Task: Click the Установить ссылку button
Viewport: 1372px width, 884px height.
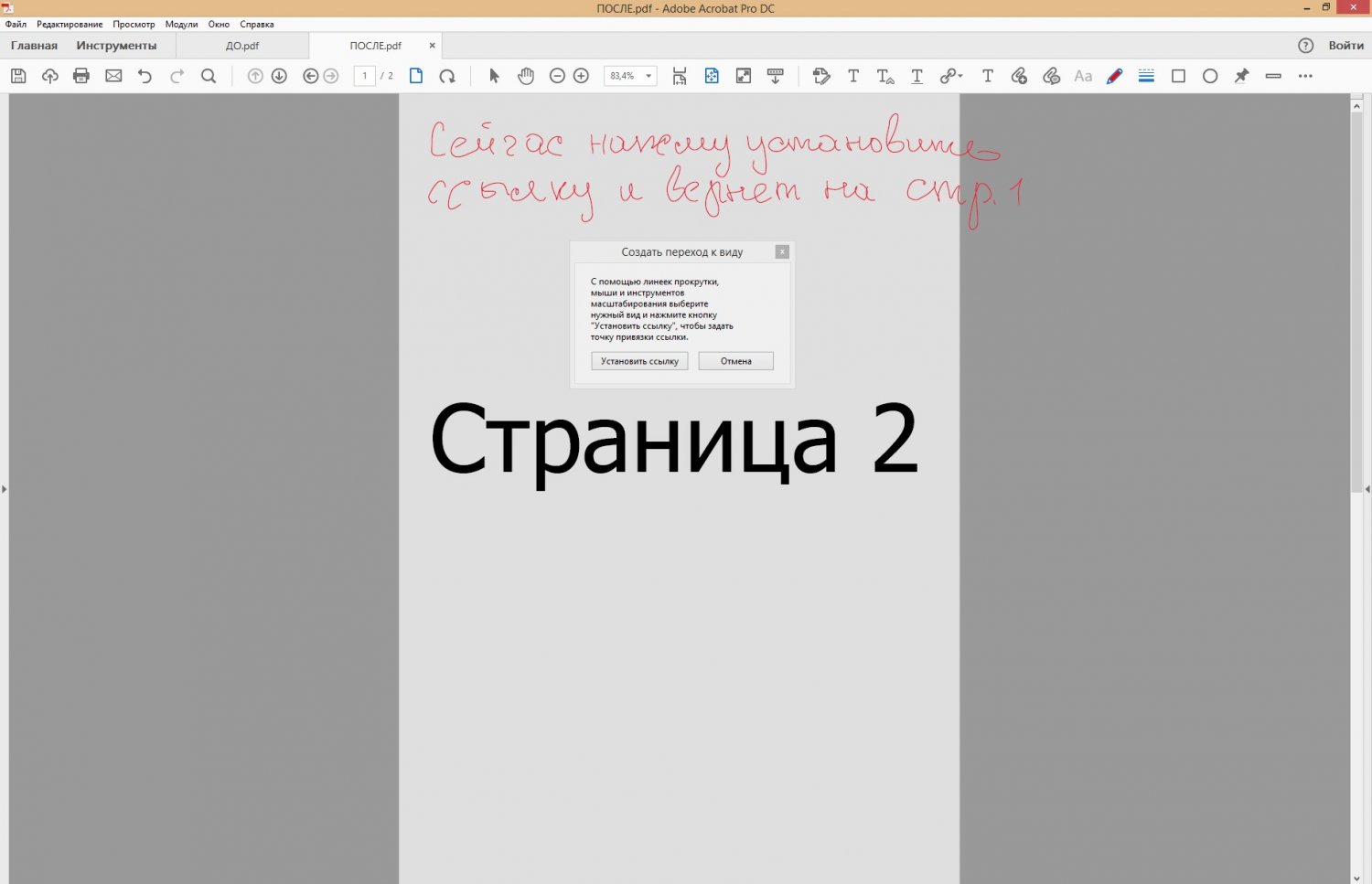Action: point(639,361)
